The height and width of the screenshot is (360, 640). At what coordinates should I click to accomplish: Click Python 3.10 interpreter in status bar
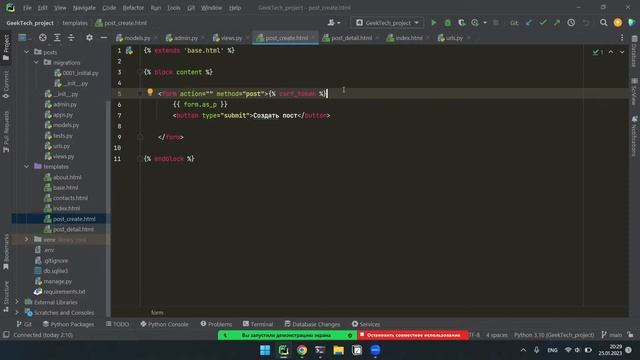click(554, 335)
